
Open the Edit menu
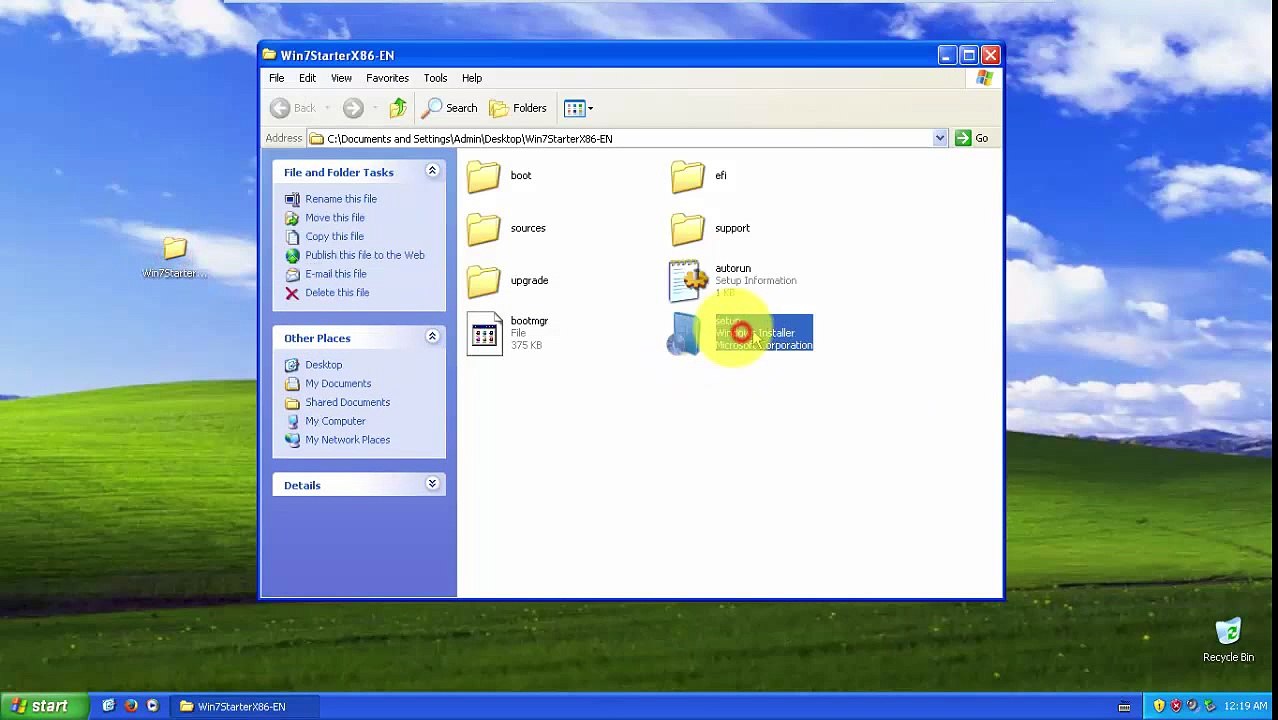[x=307, y=78]
